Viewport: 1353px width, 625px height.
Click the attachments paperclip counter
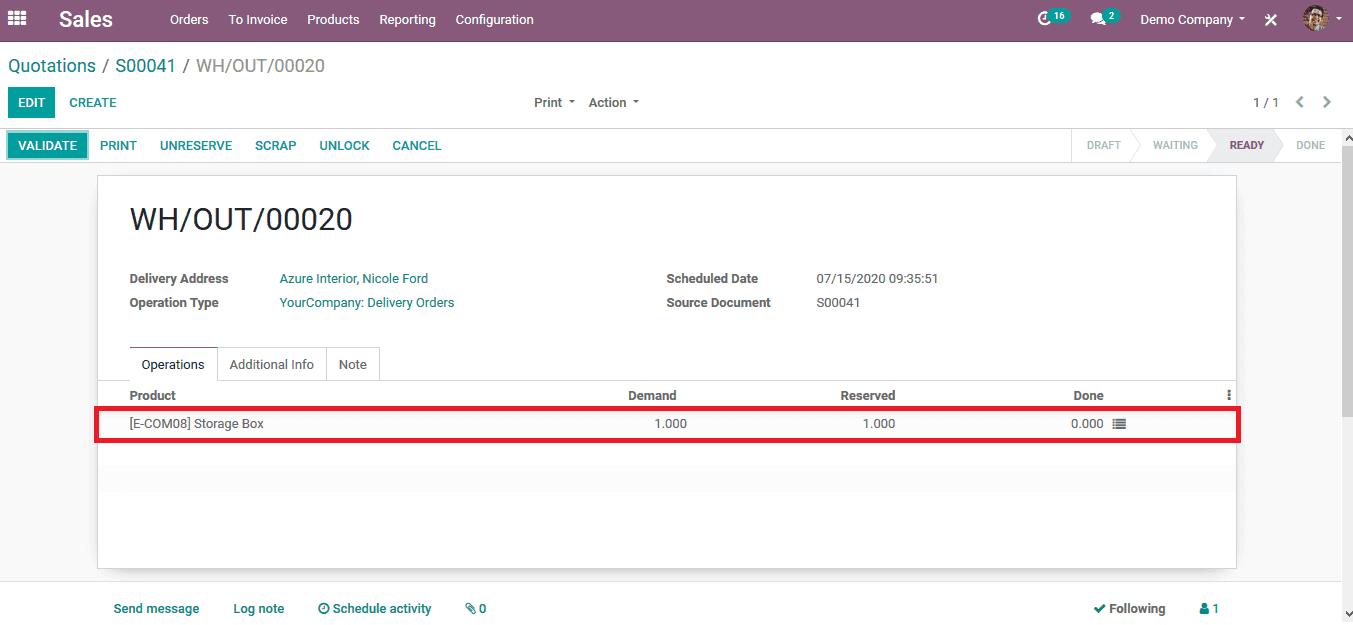coord(475,608)
